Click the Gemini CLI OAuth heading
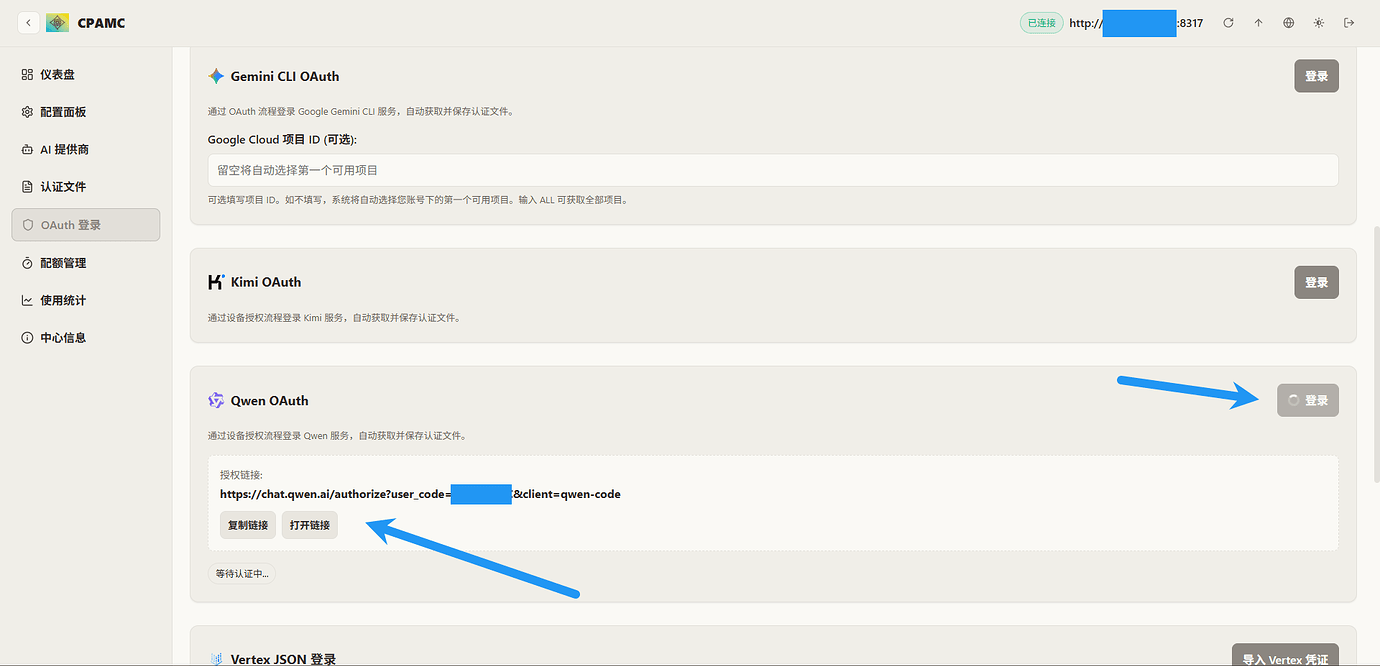The image size is (1380, 666). [x=285, y=76]
